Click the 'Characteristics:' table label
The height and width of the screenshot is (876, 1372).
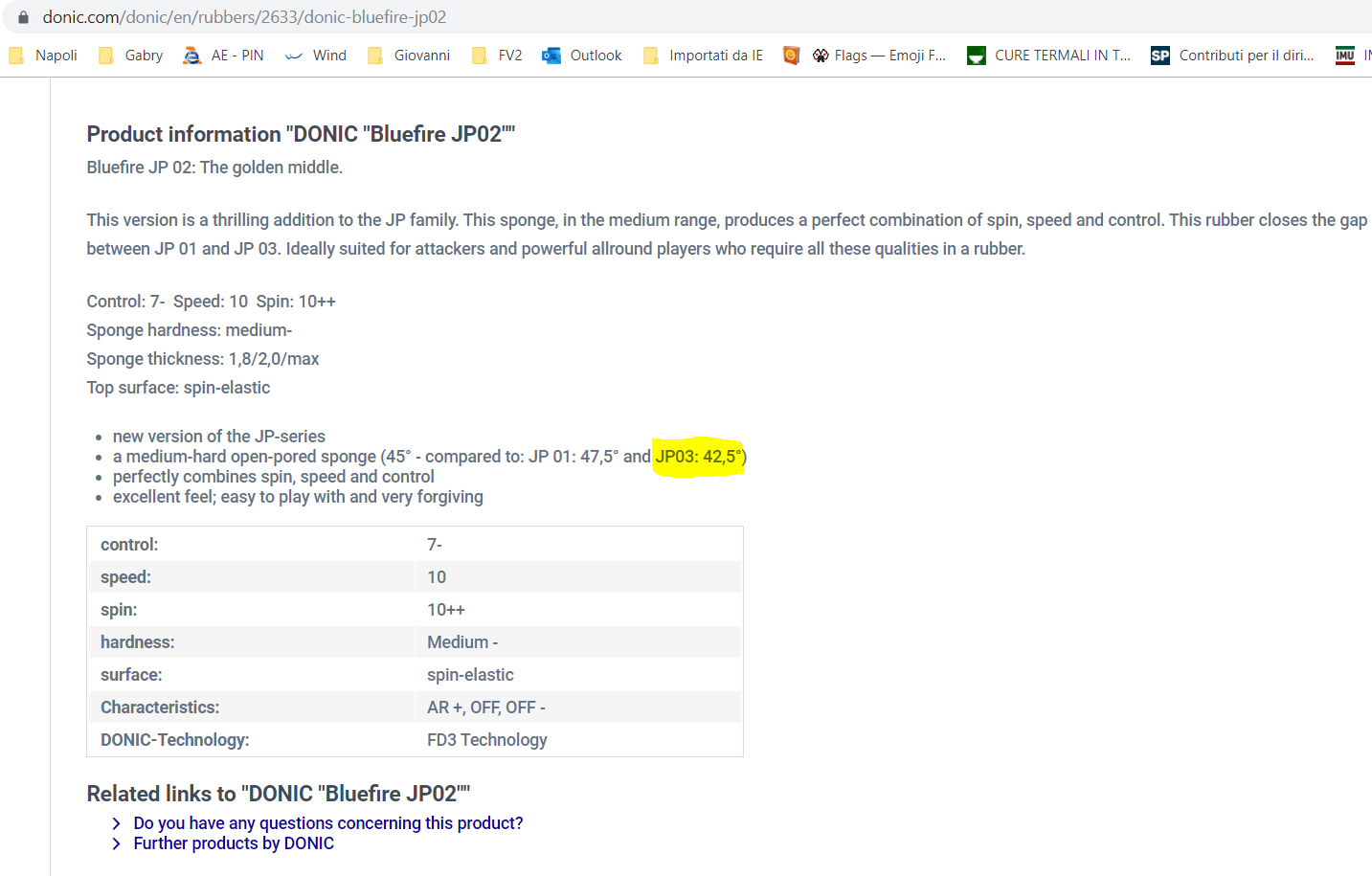(x=160, y=708)
